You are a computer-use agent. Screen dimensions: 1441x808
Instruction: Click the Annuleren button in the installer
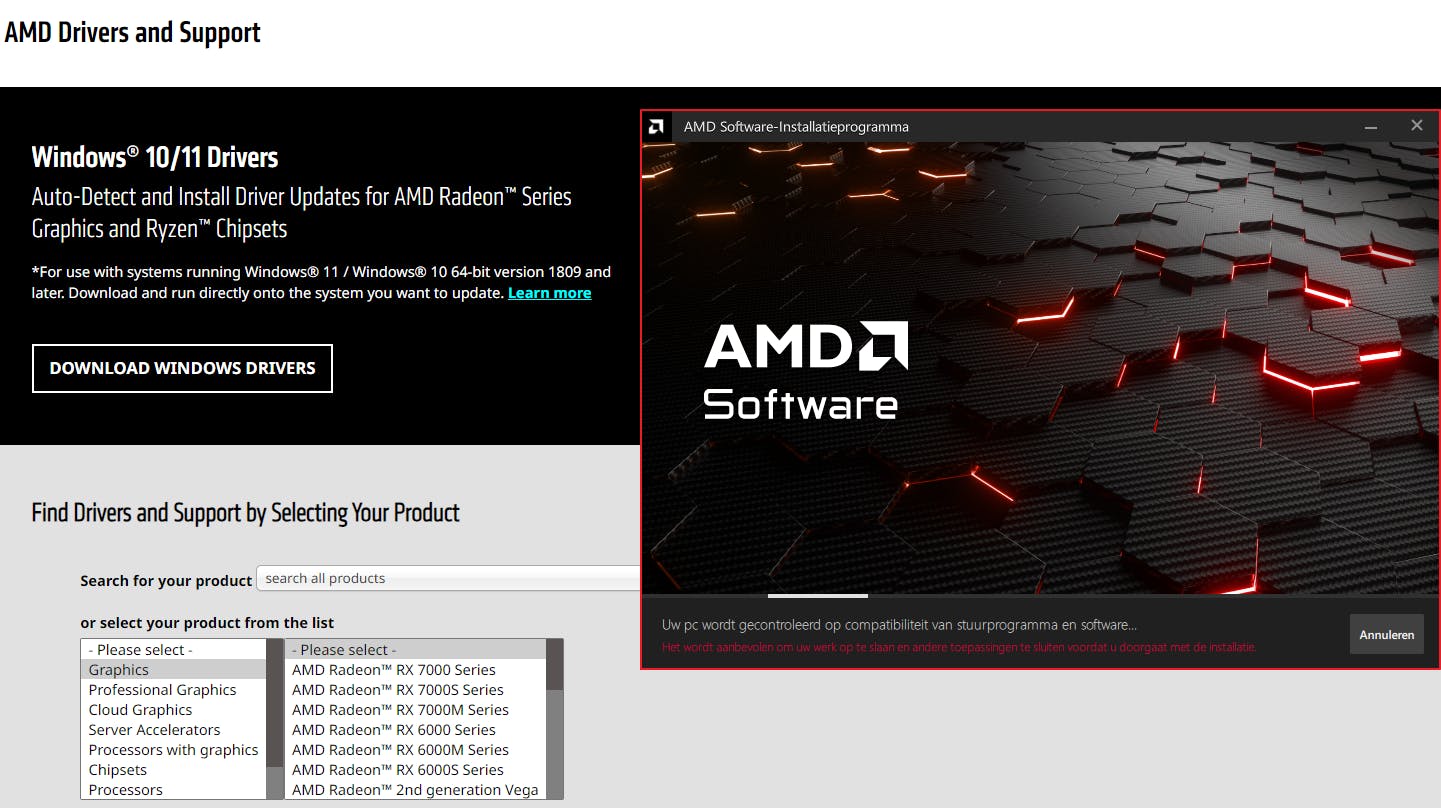point(1387,634)
